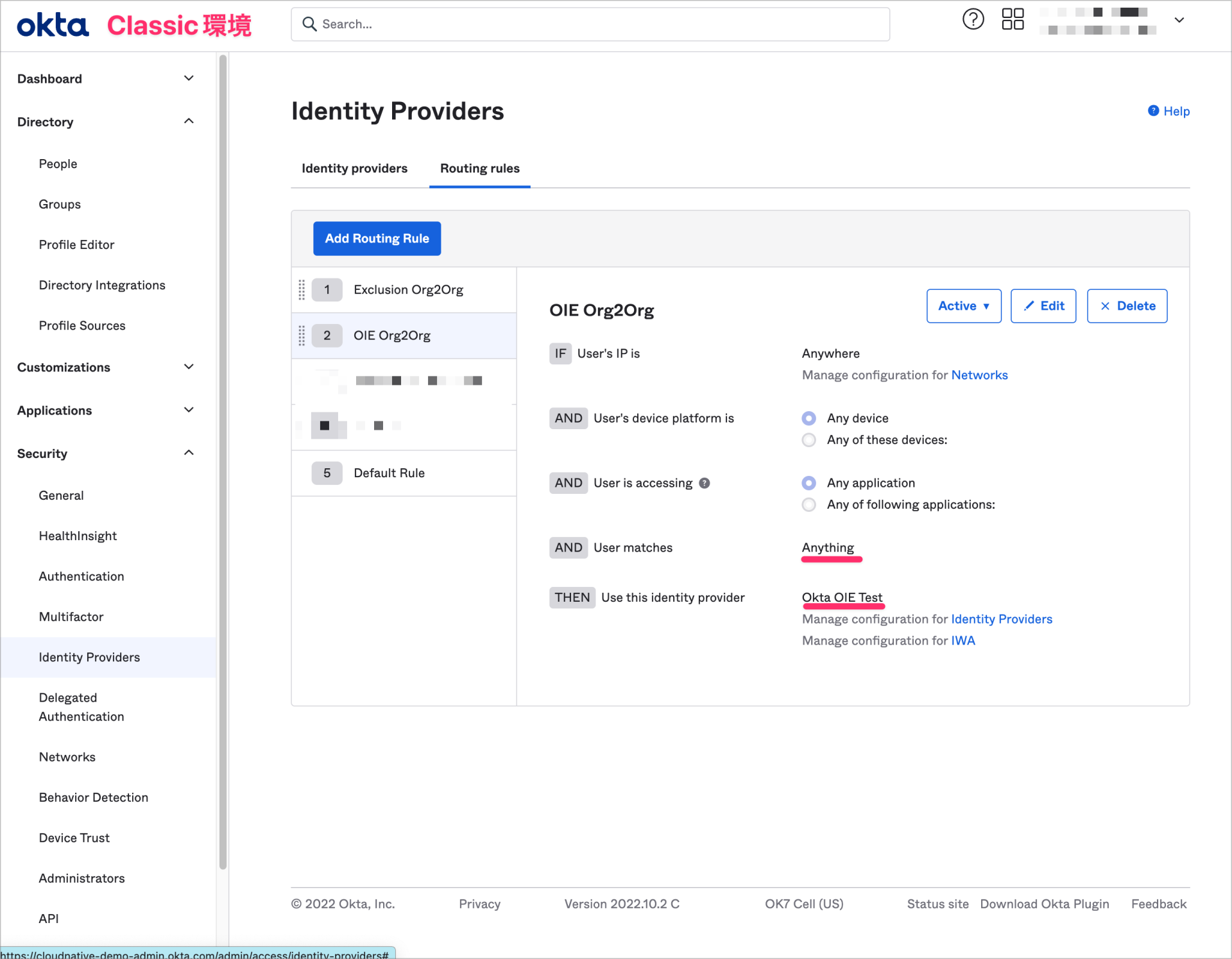This screenshot has height=959, width=1232.
Task: Click the Okta logo top left
Action: [x=52, y=24]
